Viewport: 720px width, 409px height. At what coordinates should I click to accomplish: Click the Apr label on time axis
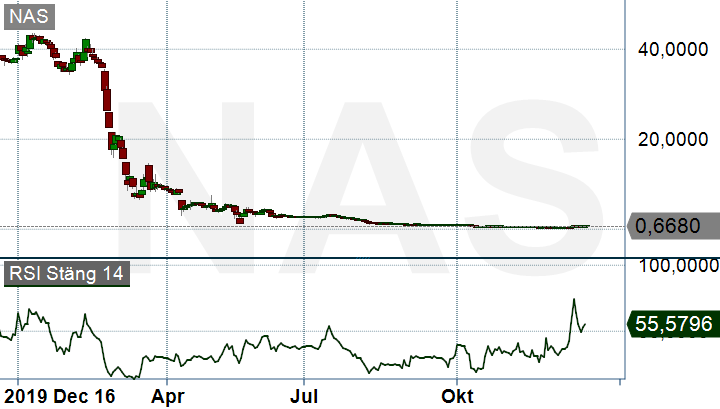pyautogui.click(x=168, y=397)
